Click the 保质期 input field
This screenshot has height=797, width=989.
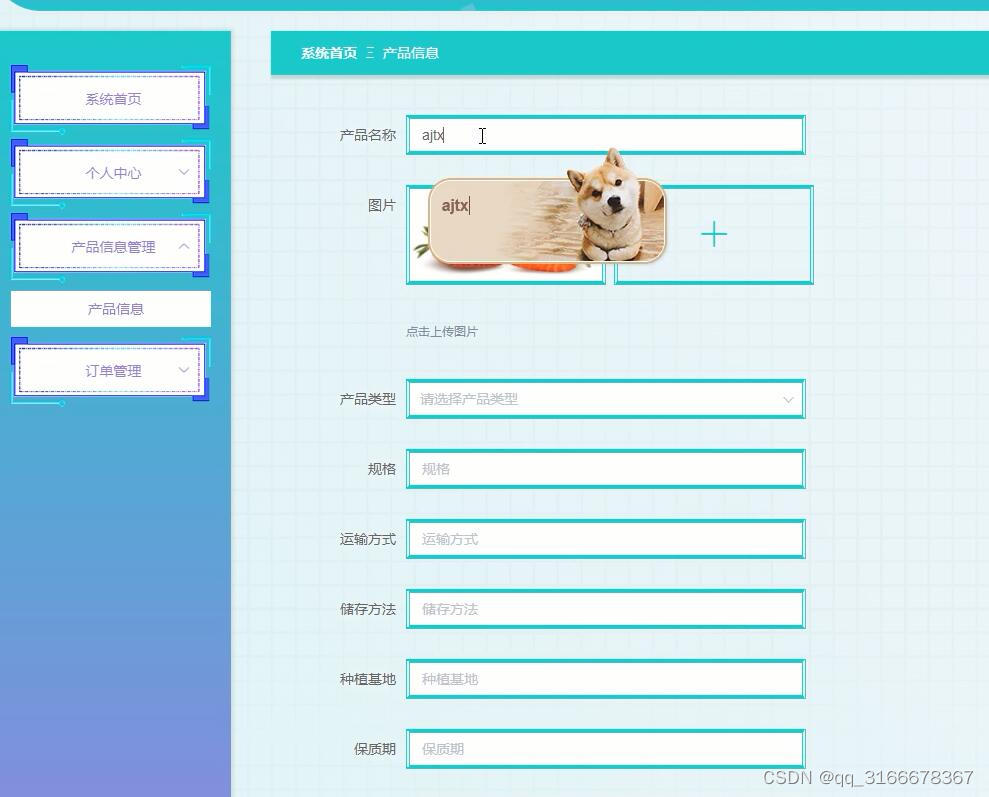[x=605, y=748]
